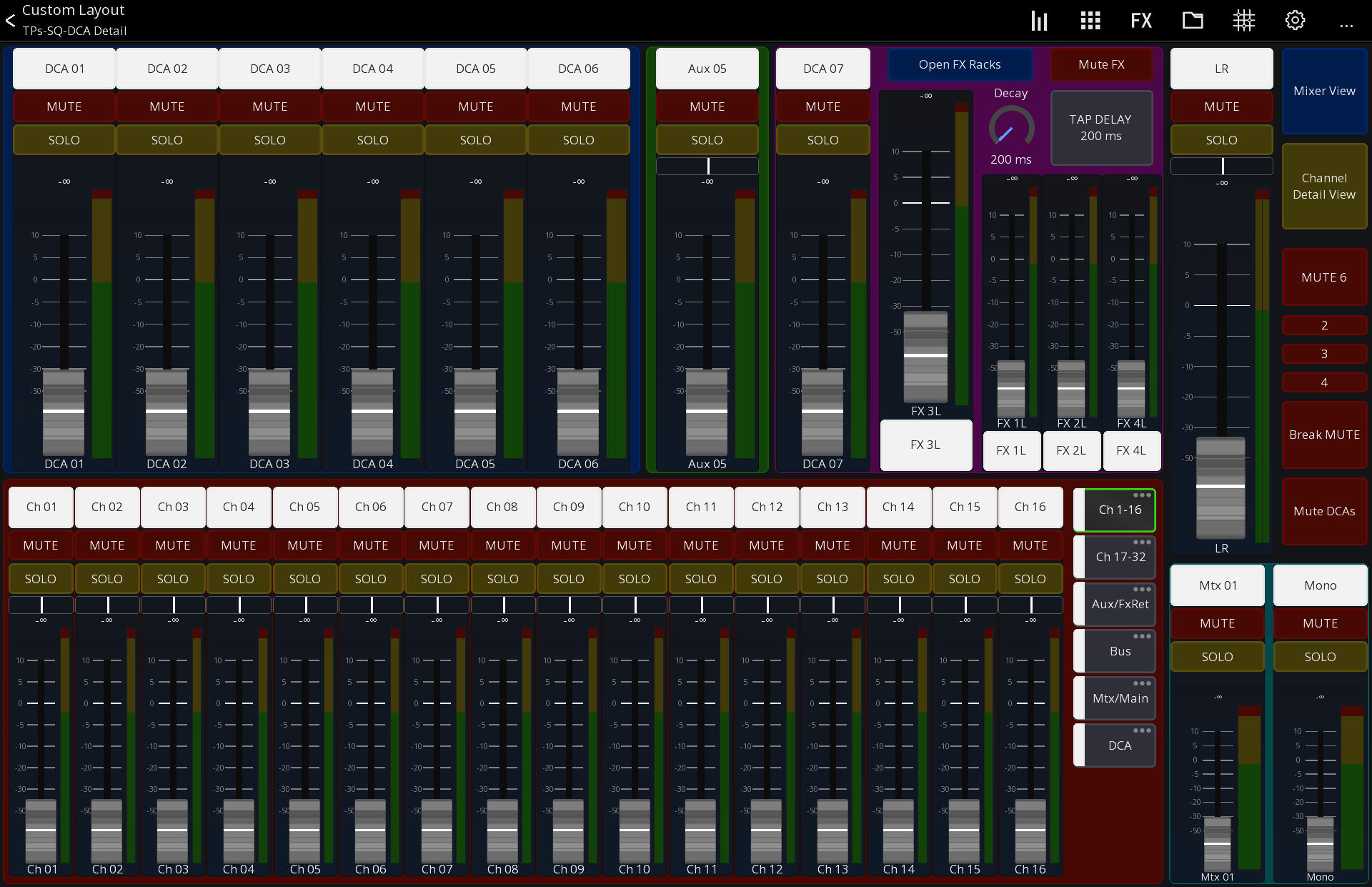
Task: Toggle SOLO on DCA 04
Action: pos(373,140)
